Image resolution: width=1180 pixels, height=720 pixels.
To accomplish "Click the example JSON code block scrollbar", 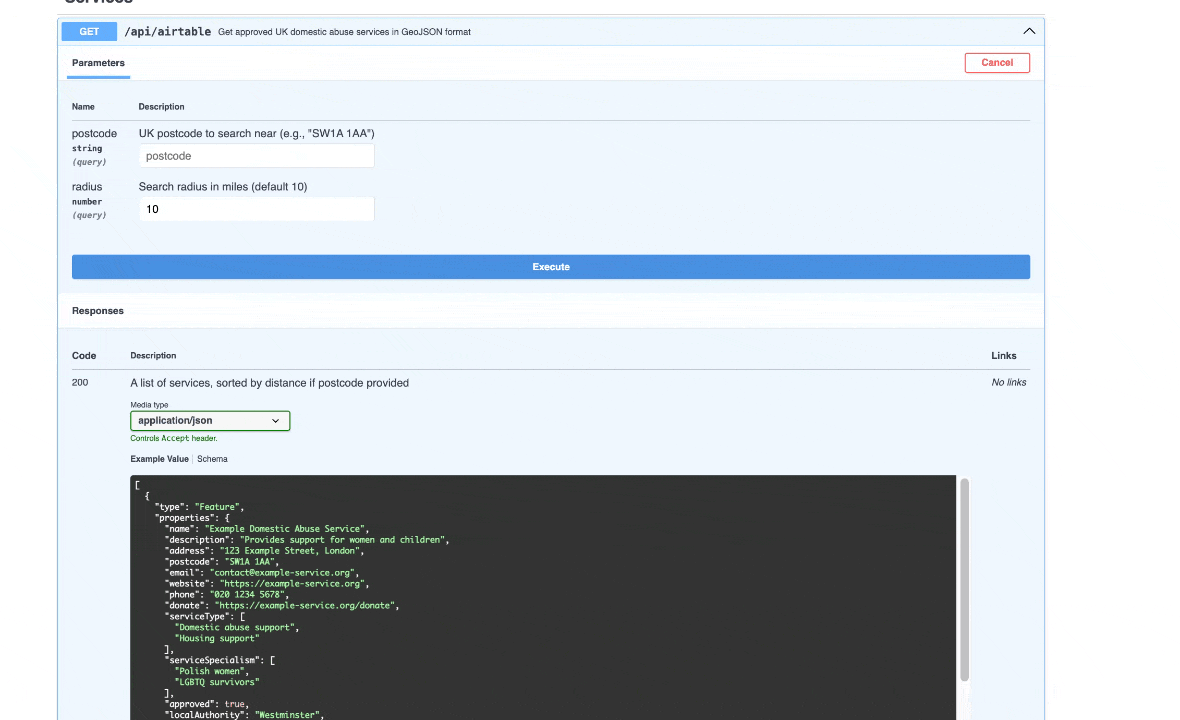I will [964, 580].
